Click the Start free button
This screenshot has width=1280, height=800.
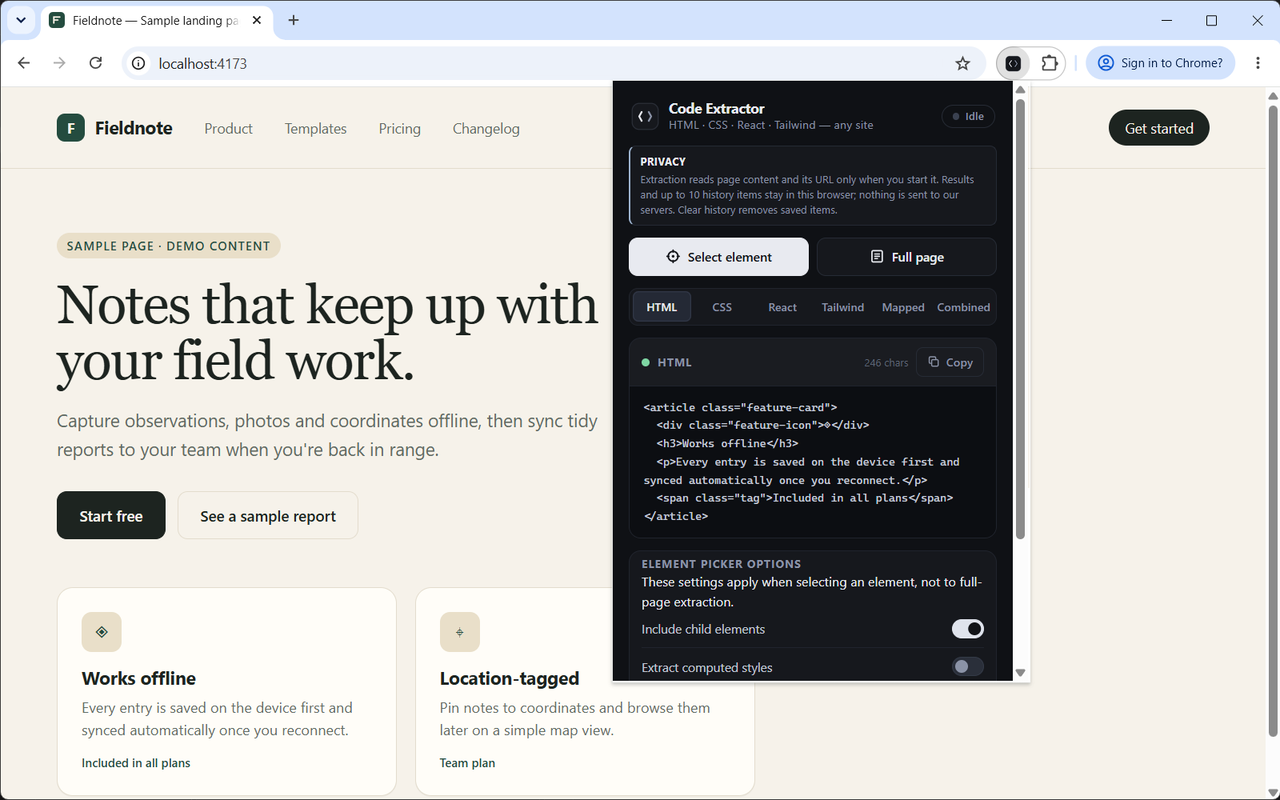111,516
